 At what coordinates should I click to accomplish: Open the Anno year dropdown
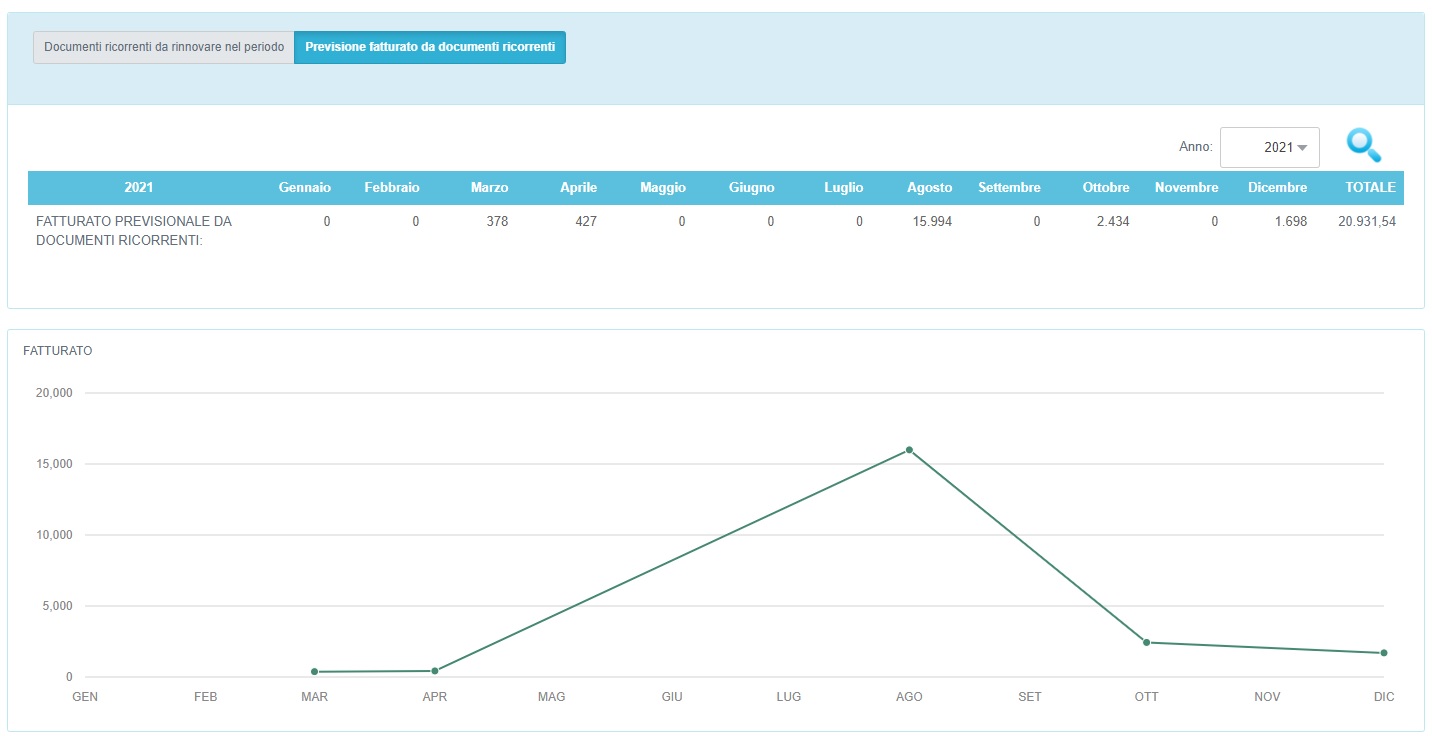[1269, 147]
